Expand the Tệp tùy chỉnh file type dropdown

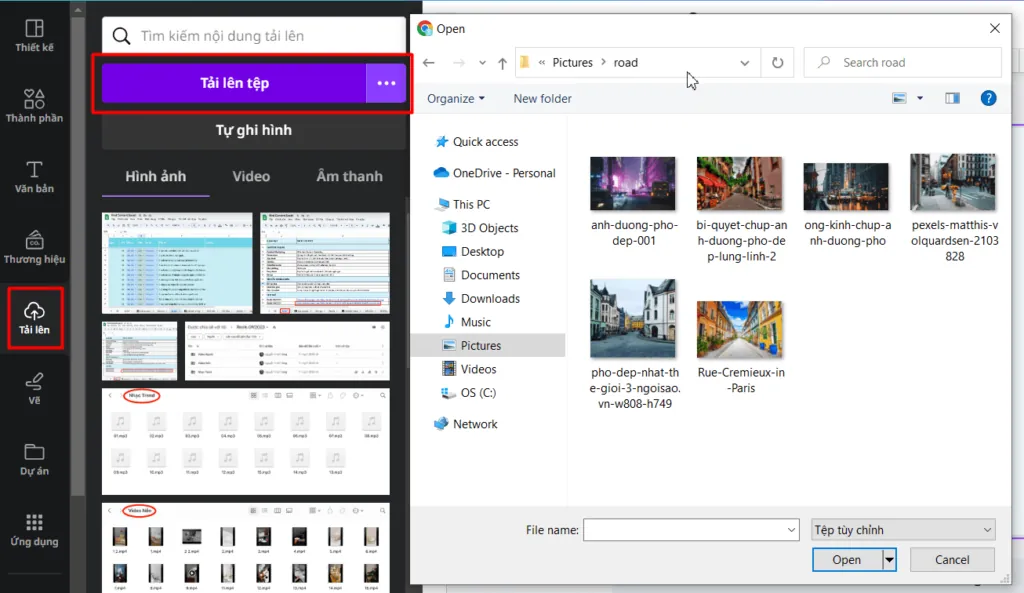coord(903,530)
